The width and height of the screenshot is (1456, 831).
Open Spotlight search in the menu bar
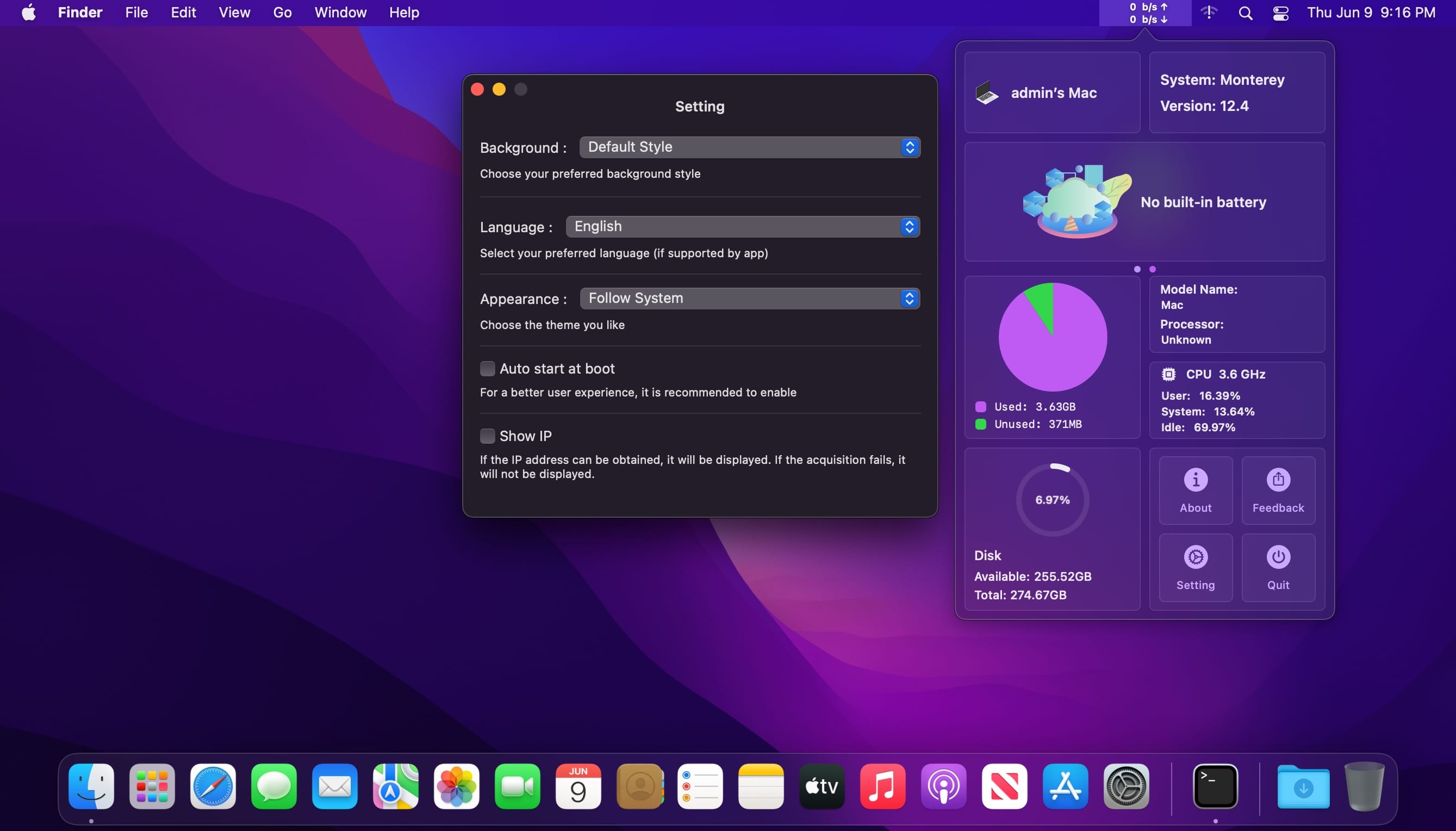tap(1246, 13)
